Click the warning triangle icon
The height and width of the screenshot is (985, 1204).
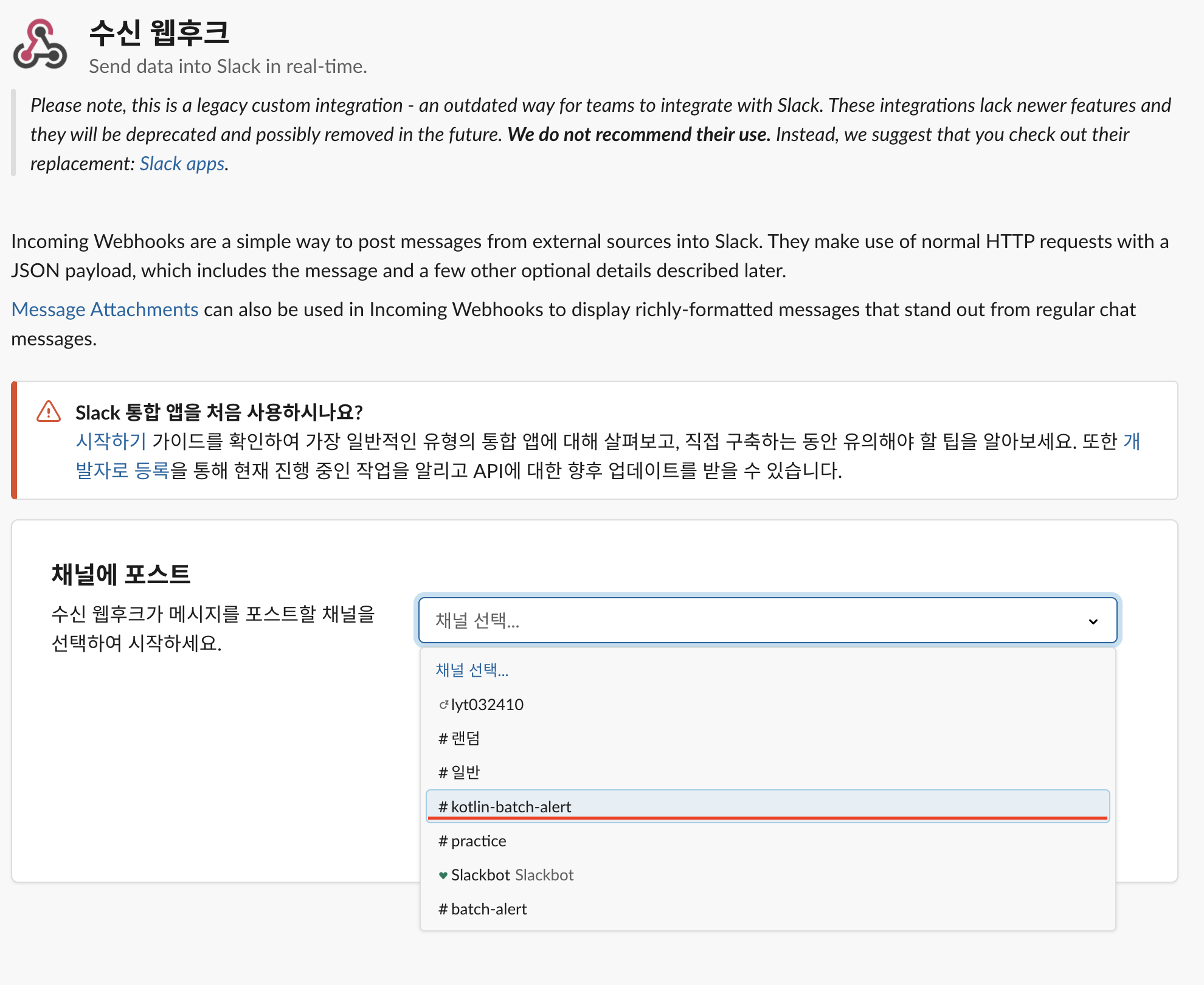[49, 412]
